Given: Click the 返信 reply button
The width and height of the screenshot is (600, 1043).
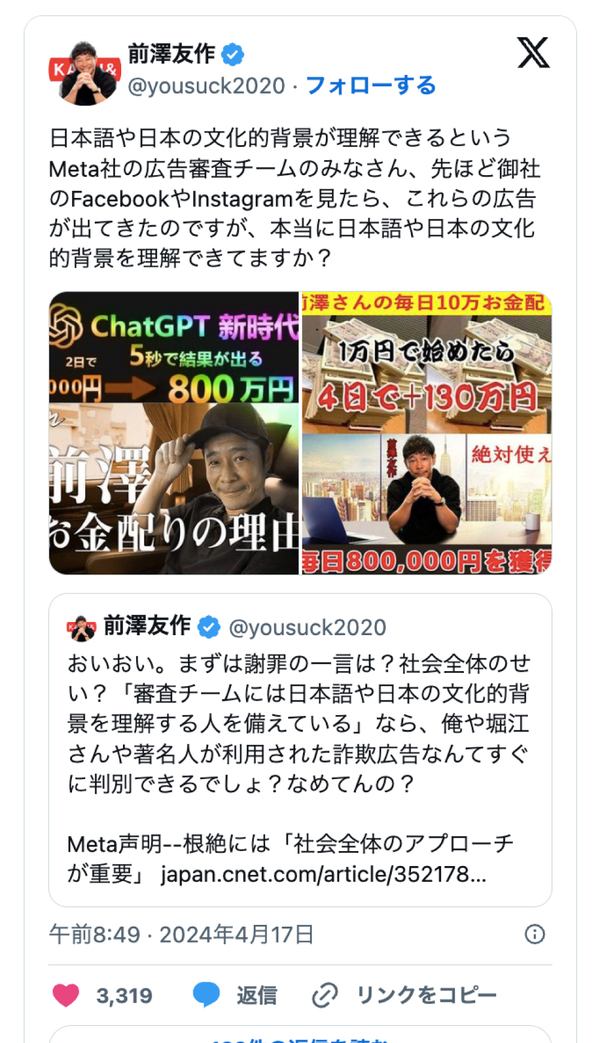Looking at the screenshot, I should 256,996.
